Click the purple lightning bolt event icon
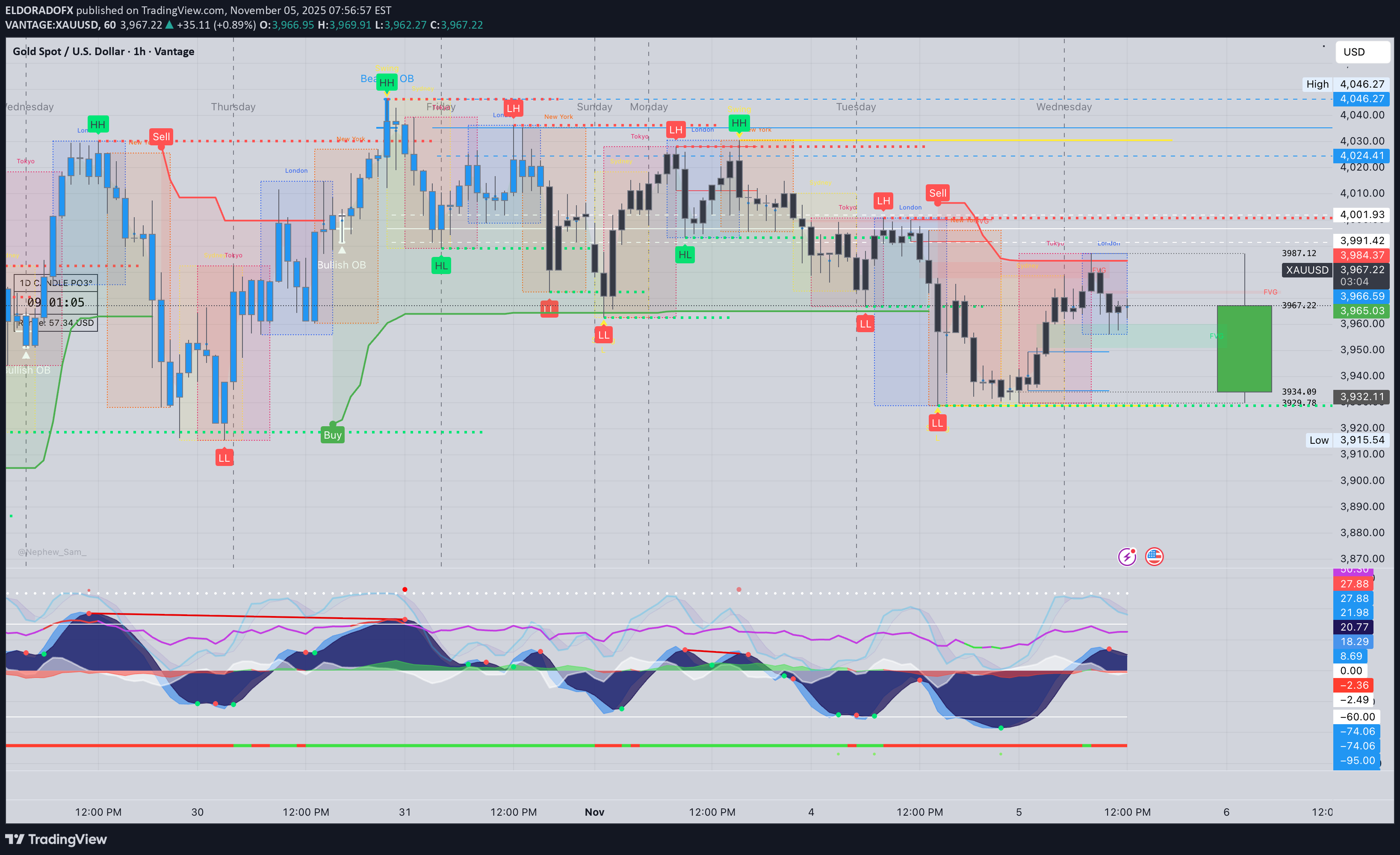1400x855 pixels. pyautogui.click(x=1127, y=557)
